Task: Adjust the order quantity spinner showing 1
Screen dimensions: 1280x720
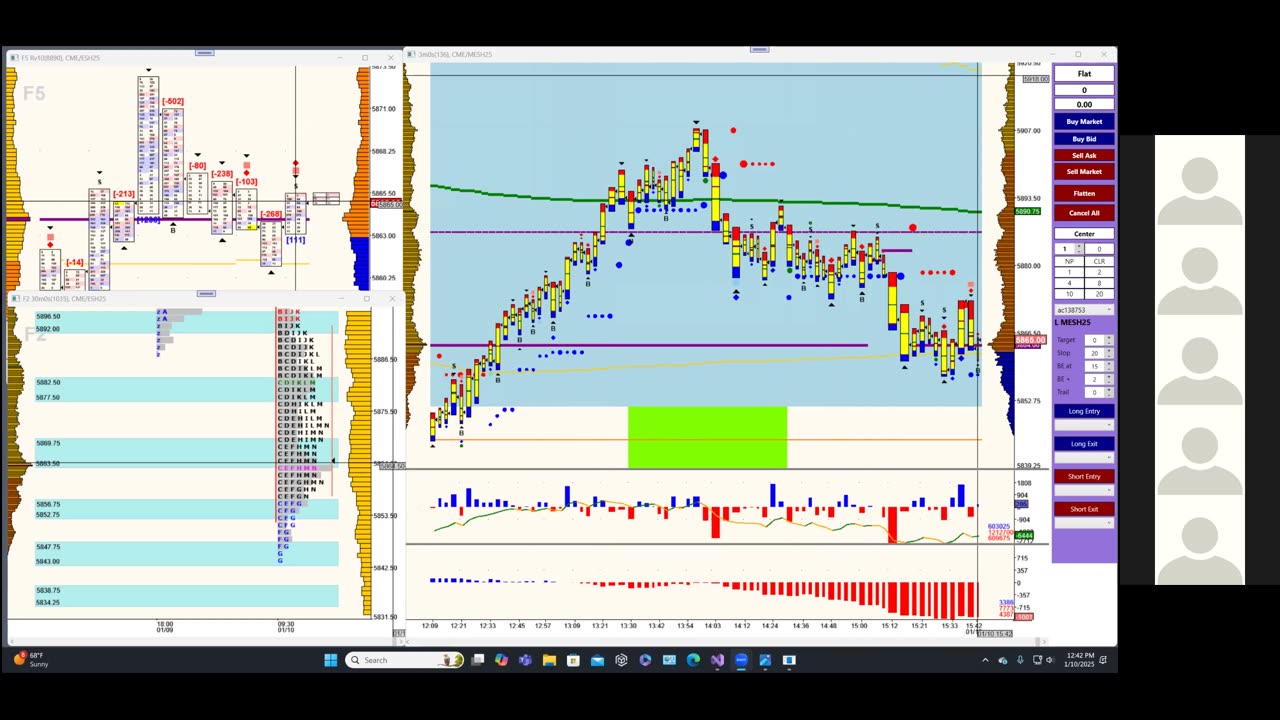Action: pyautogui.click(x=1079, y=249)
